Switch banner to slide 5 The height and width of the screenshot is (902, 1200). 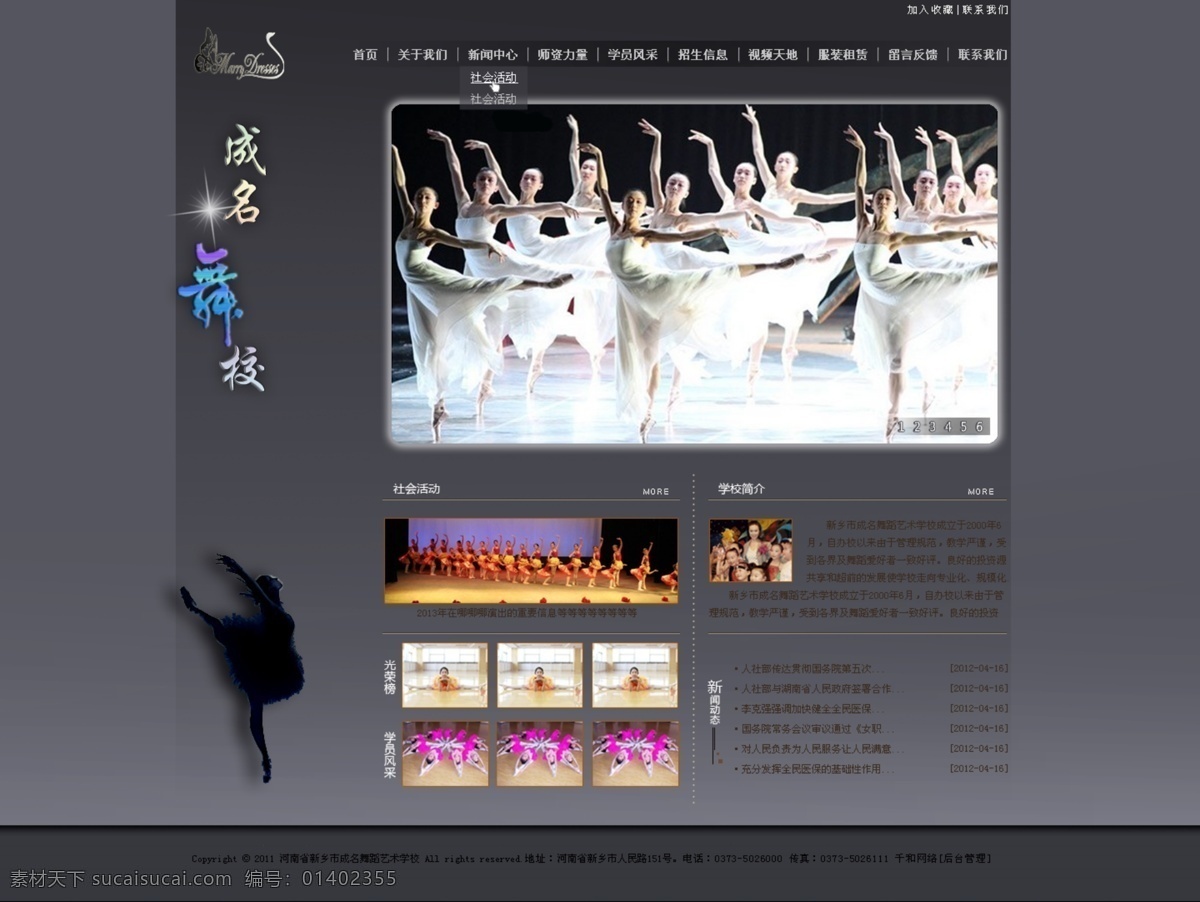[x=964, y=427]
